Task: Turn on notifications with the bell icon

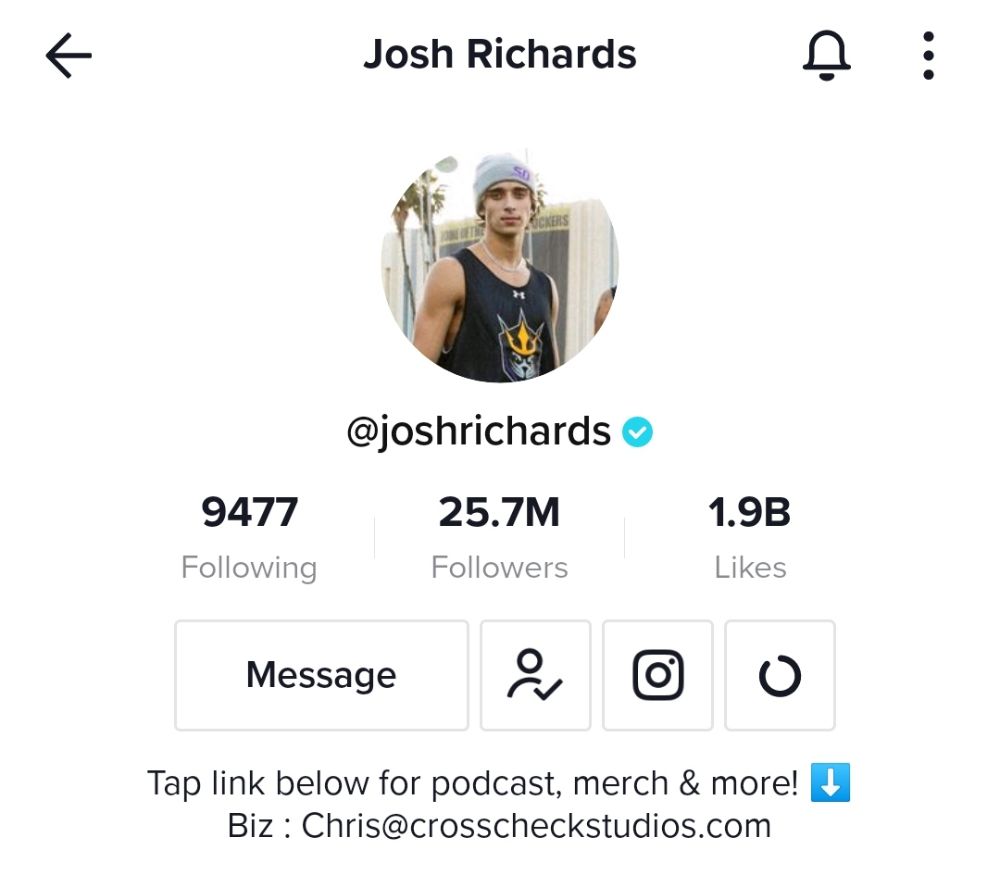Action: [x=826, y=55]
